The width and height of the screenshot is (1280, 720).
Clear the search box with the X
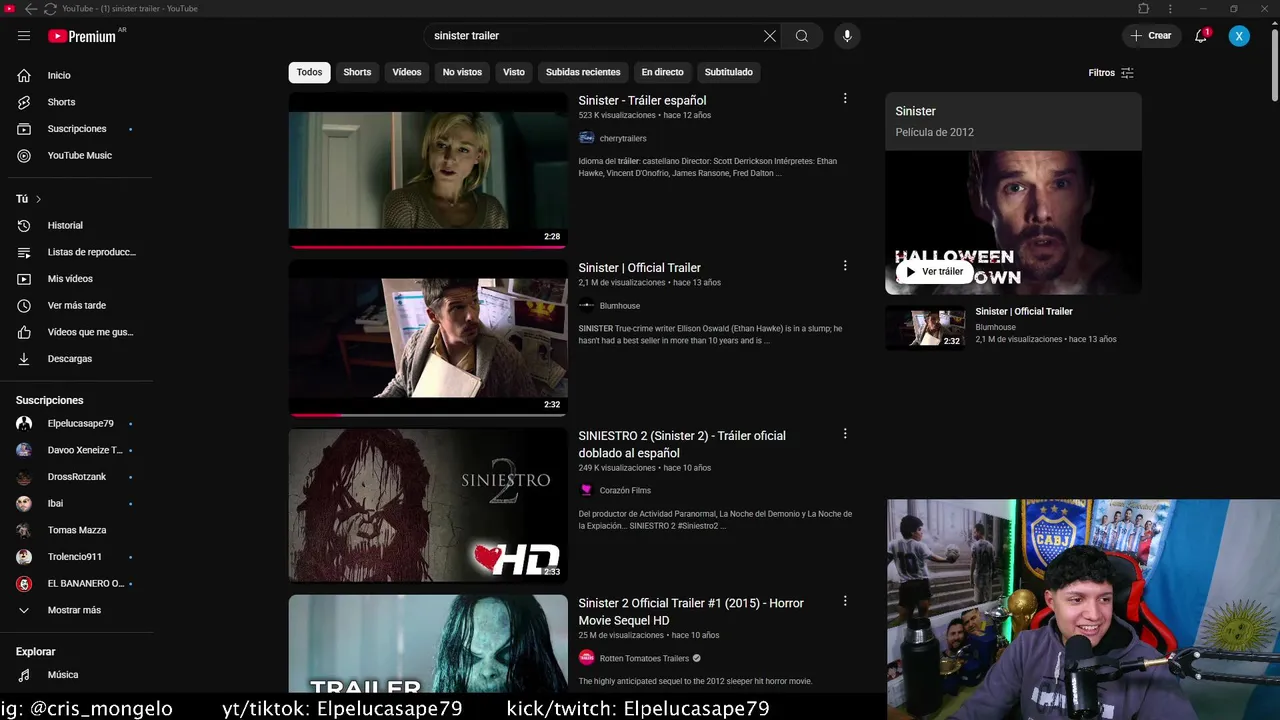coord(769,36)
